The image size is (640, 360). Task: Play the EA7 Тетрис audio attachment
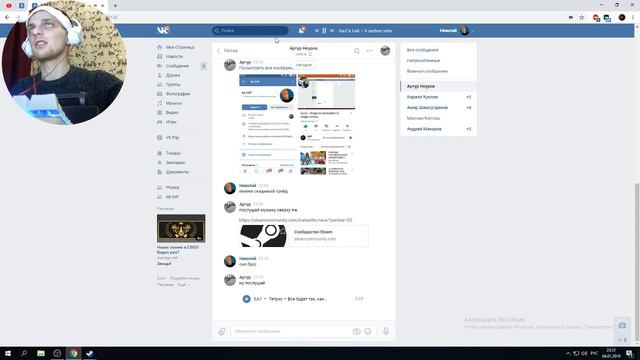point(247,299)
